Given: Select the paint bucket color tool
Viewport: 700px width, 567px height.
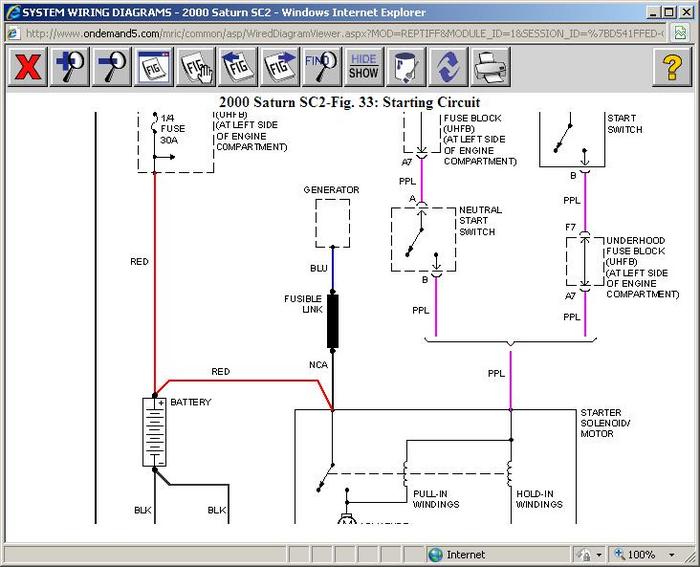Looking at the screenshot, I should 406,67.
